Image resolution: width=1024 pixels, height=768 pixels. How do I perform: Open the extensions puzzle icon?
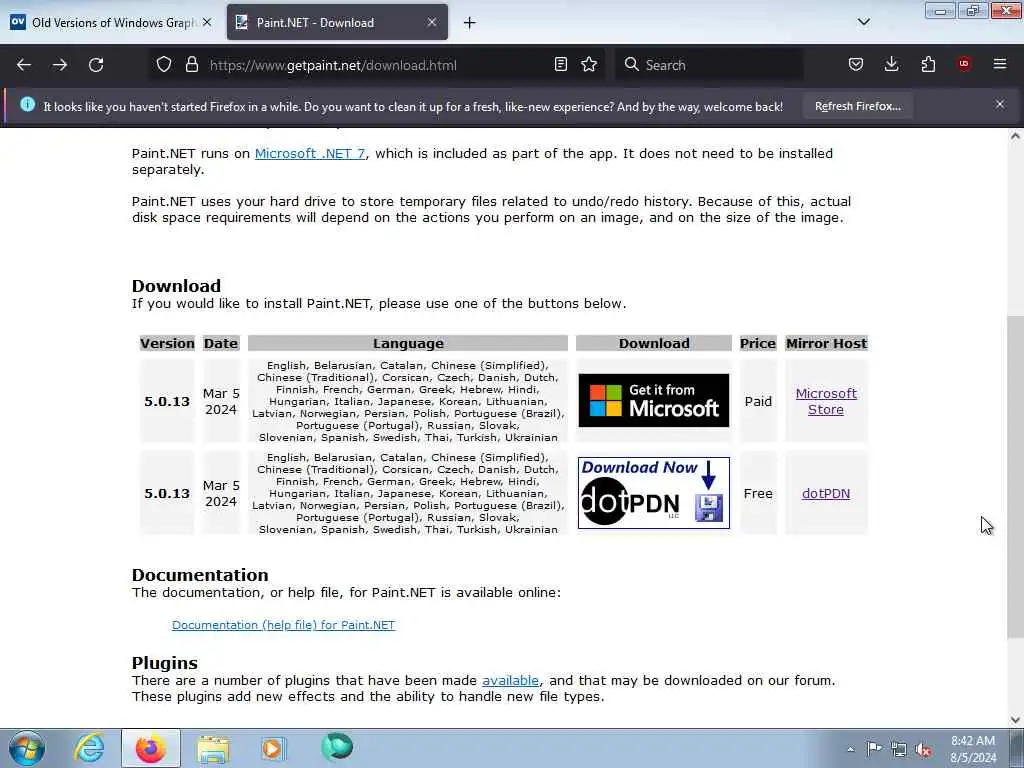tap(928, 64)
